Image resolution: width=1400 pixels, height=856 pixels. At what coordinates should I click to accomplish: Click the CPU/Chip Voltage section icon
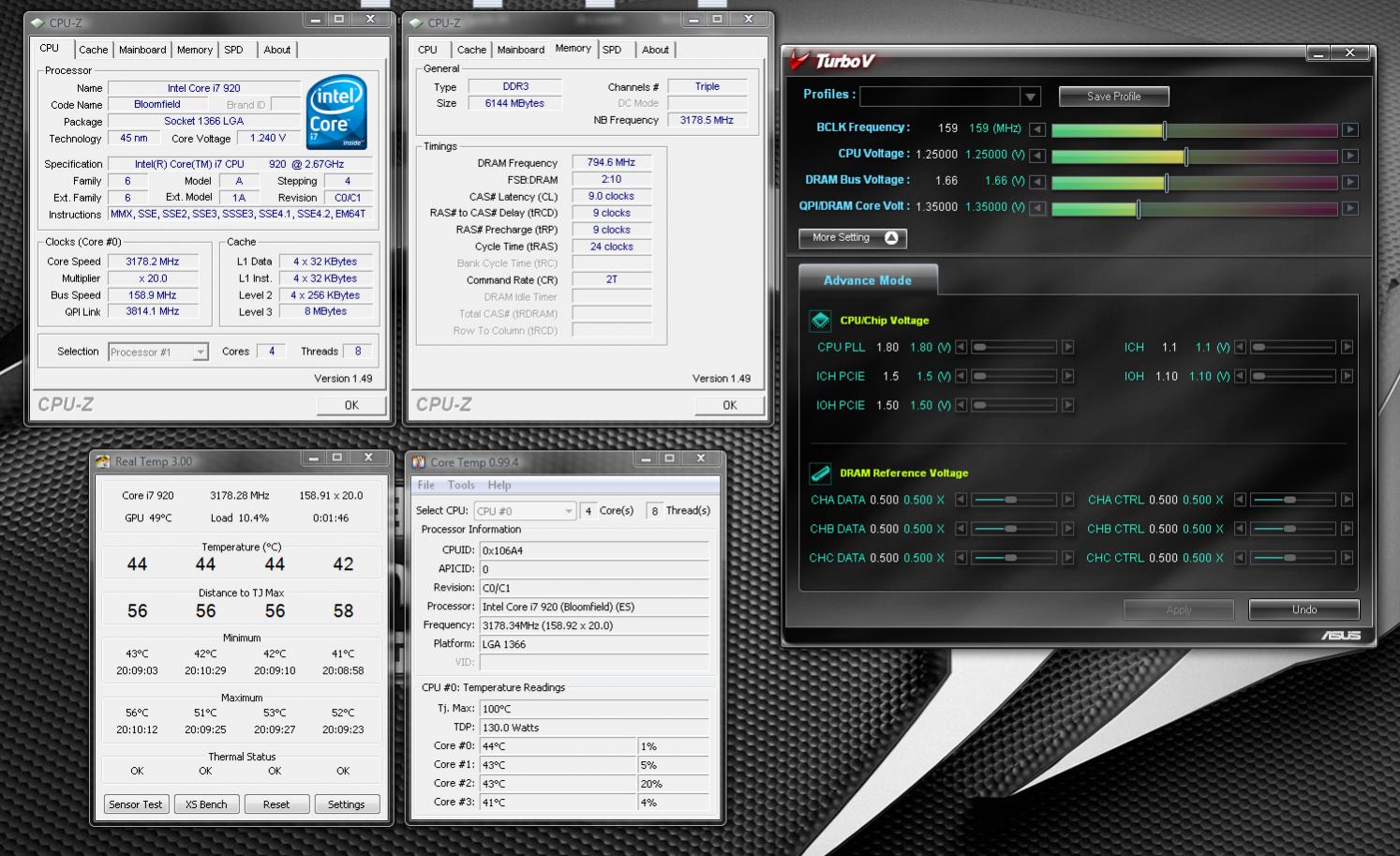click(820, 321)
